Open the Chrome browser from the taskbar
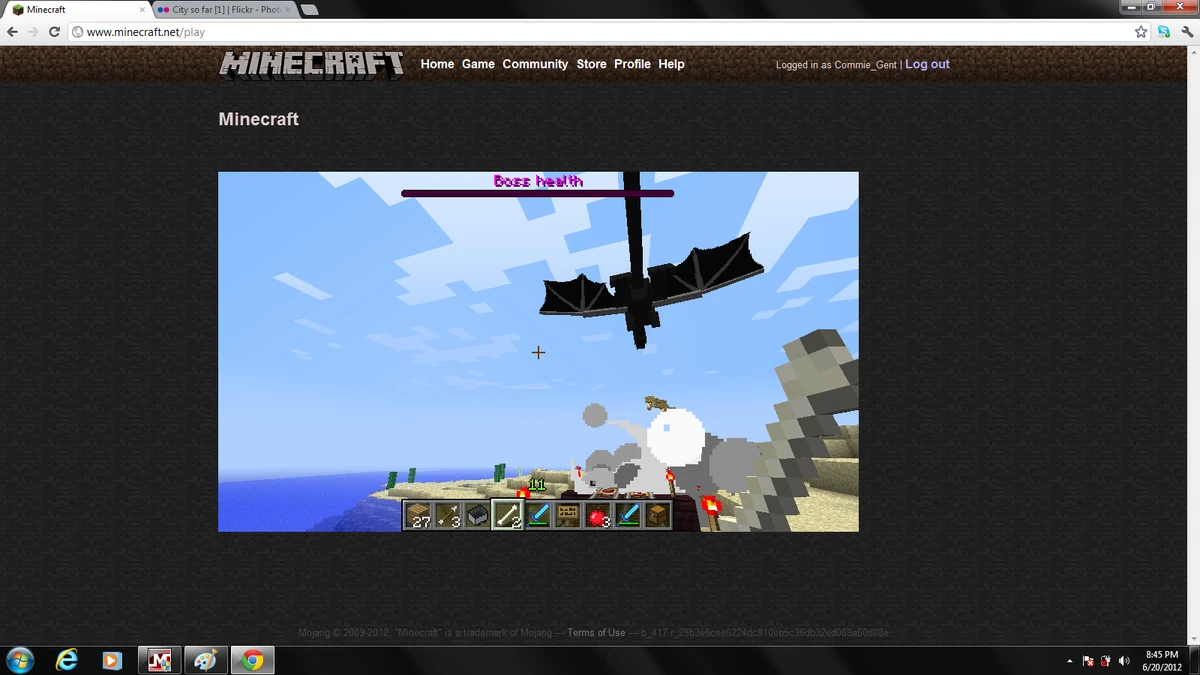The image size is (1200, 675). coord(252,660)
